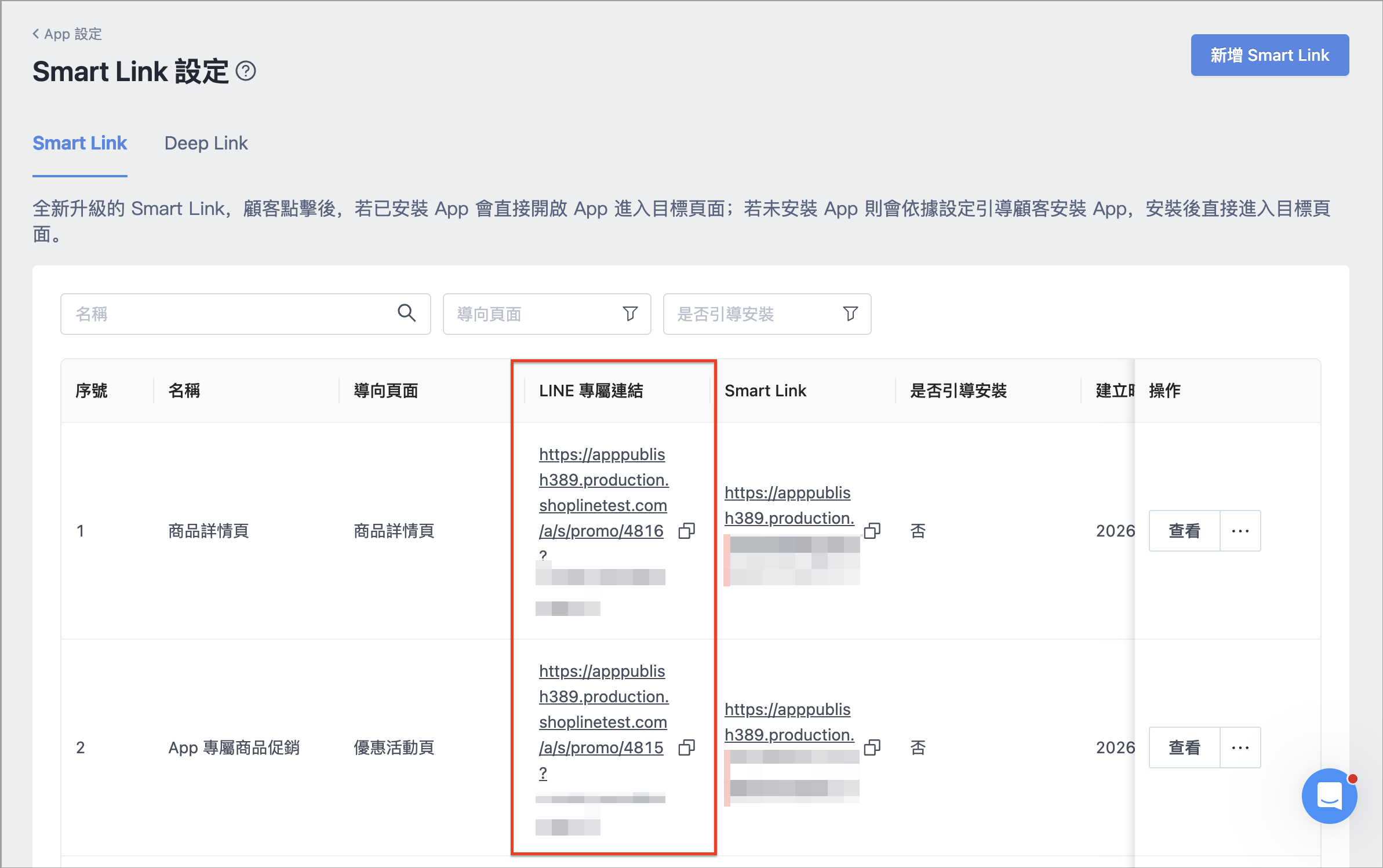Copy the Smart Link for row 2
The image size is (1383, 868).
[872, 747]
